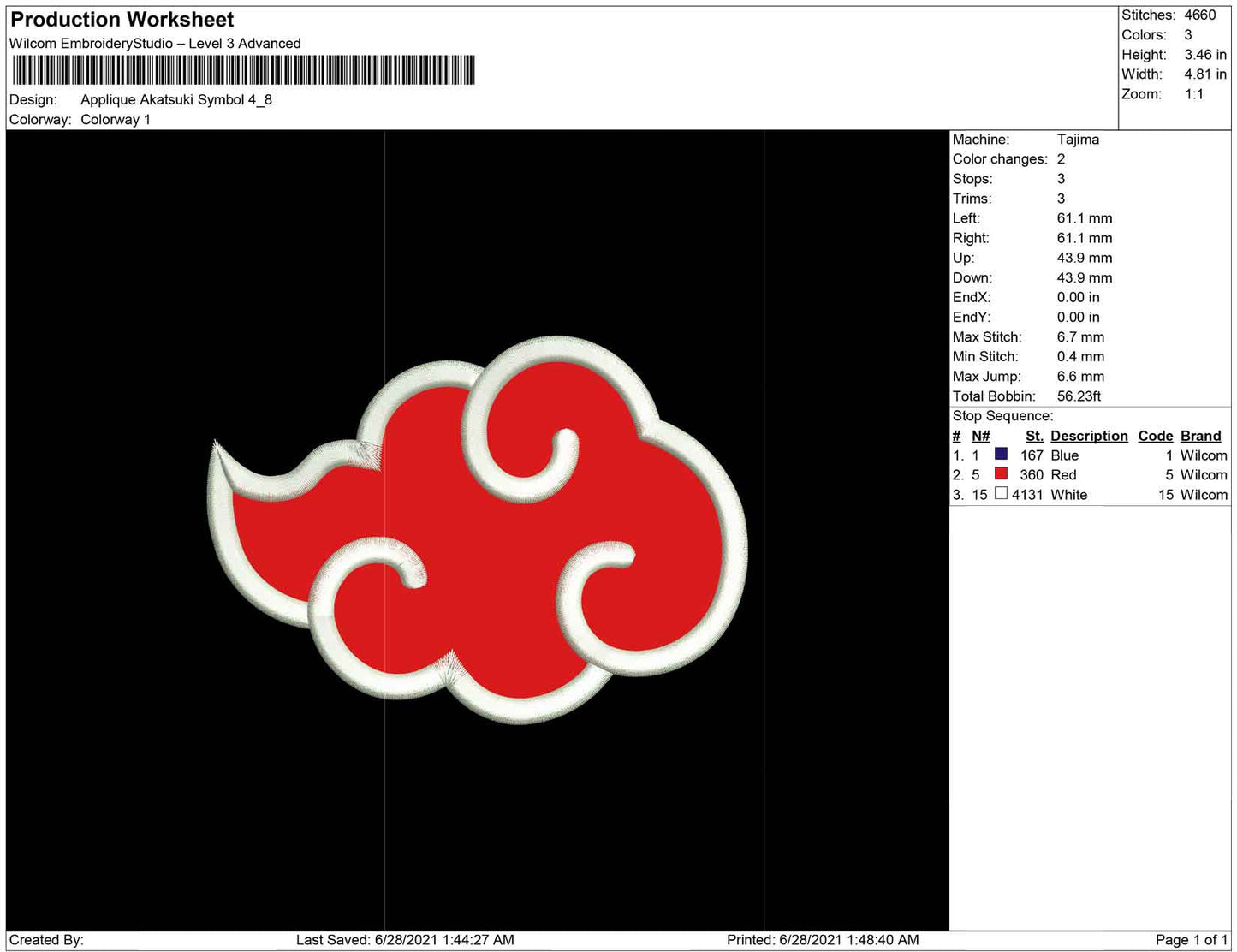
Task: Select the "Last Saved" timestamp in footer
Action: (405, 940)
